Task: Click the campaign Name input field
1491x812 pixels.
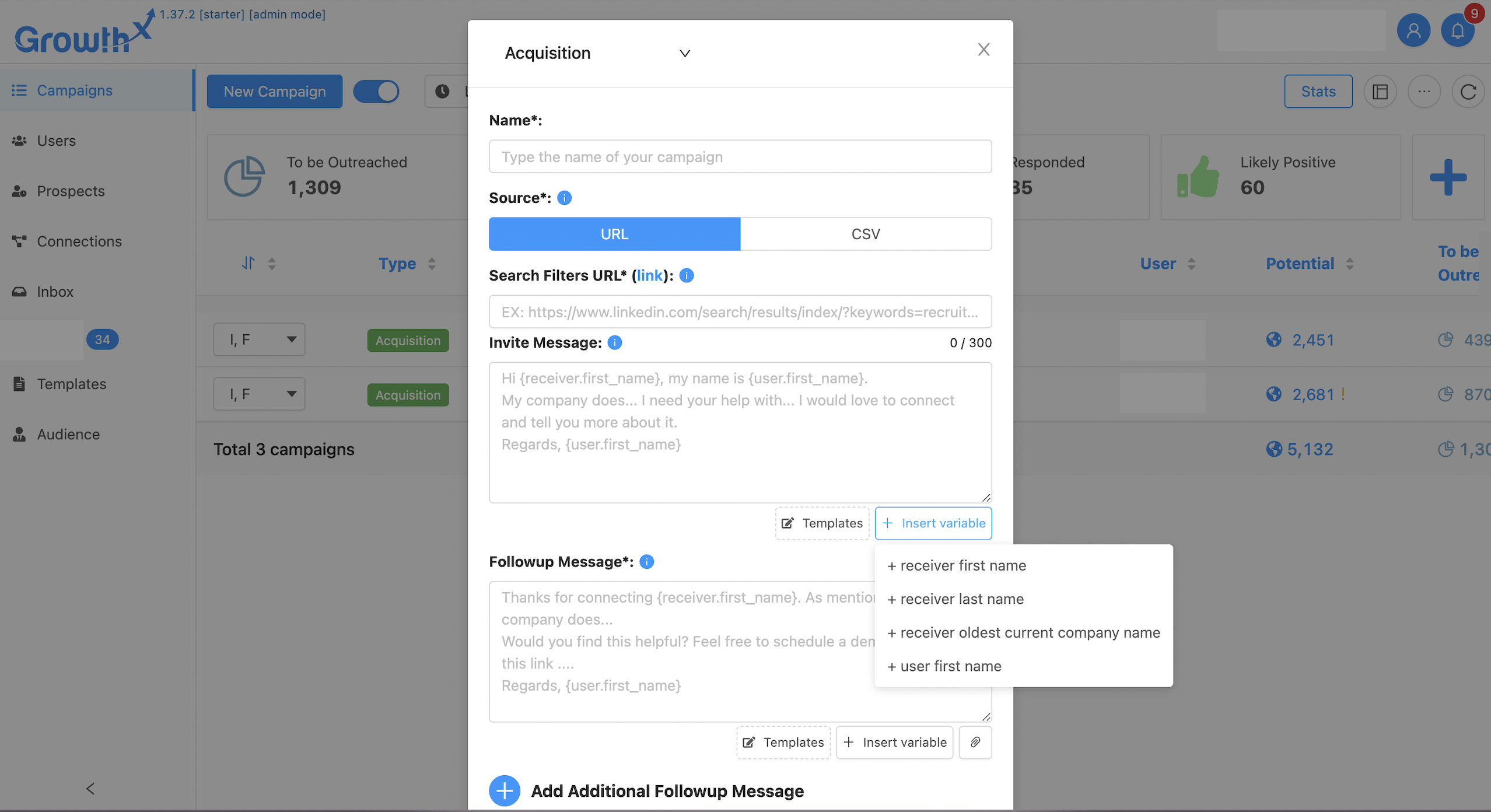Action: (740, 157)
